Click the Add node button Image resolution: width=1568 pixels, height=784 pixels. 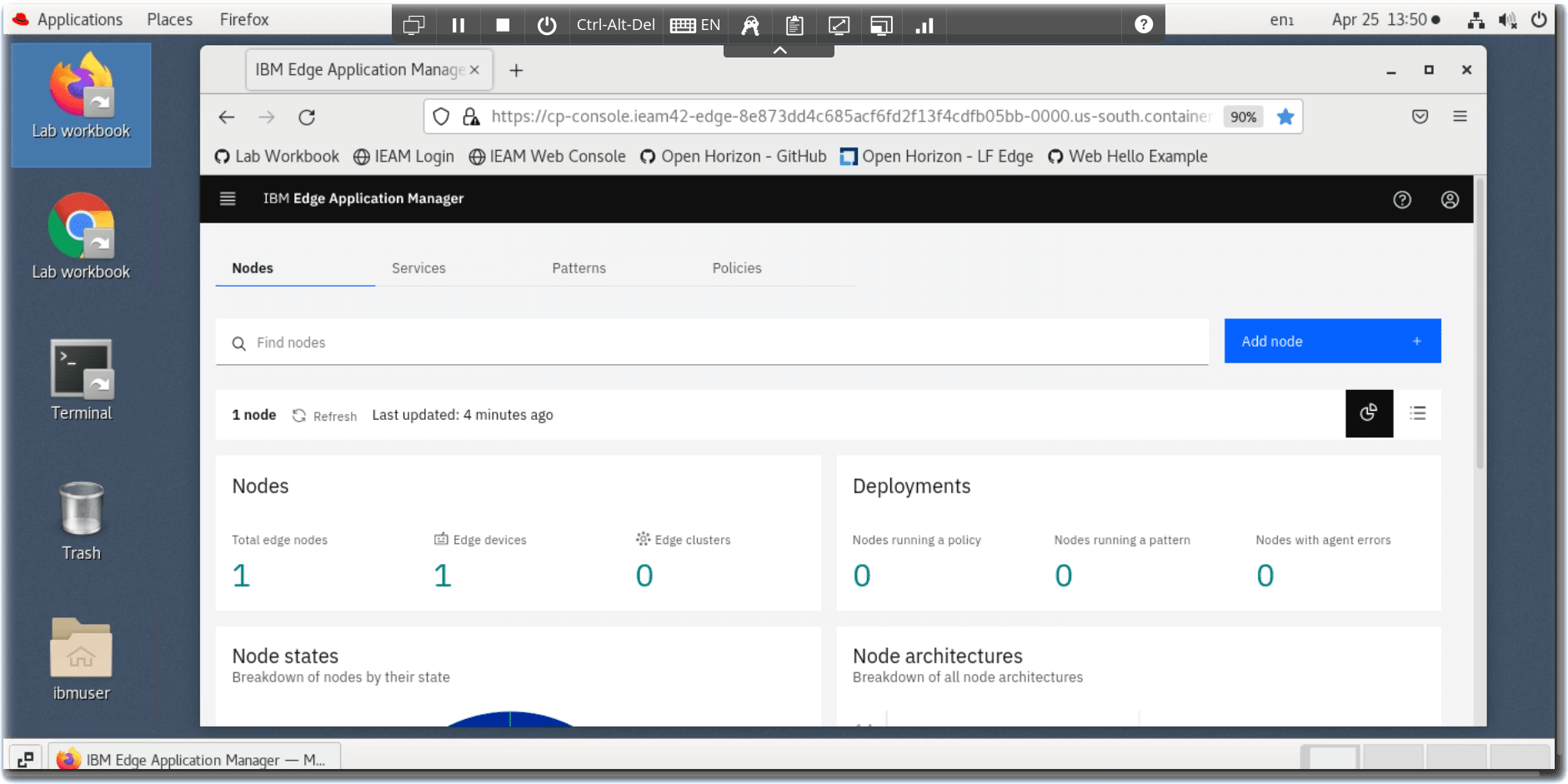click(1332, 341)
